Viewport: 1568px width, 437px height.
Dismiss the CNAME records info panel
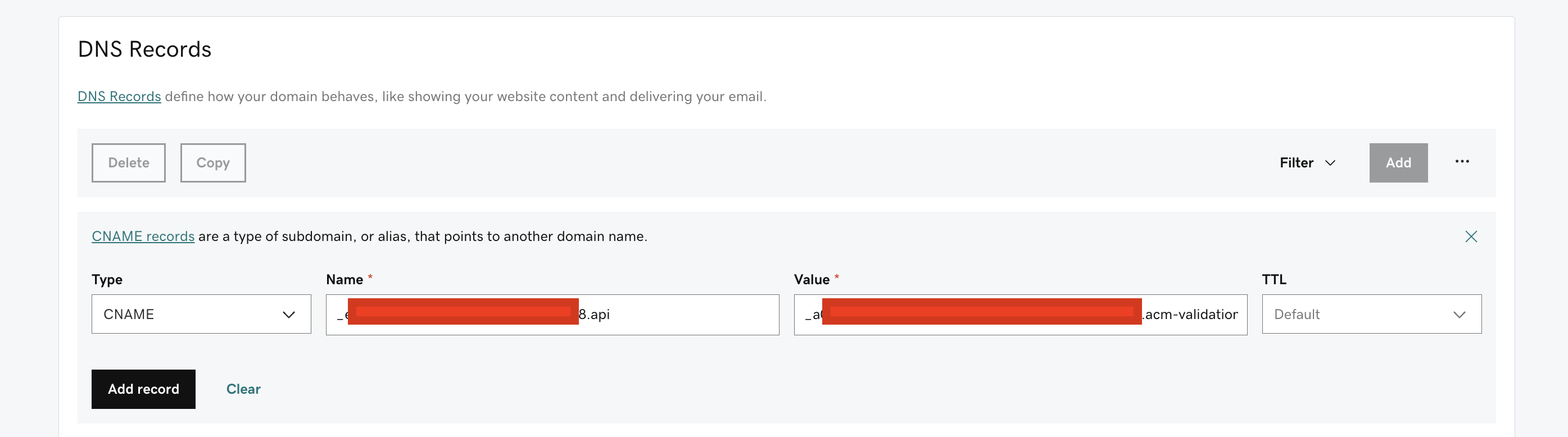point(1471,237)
